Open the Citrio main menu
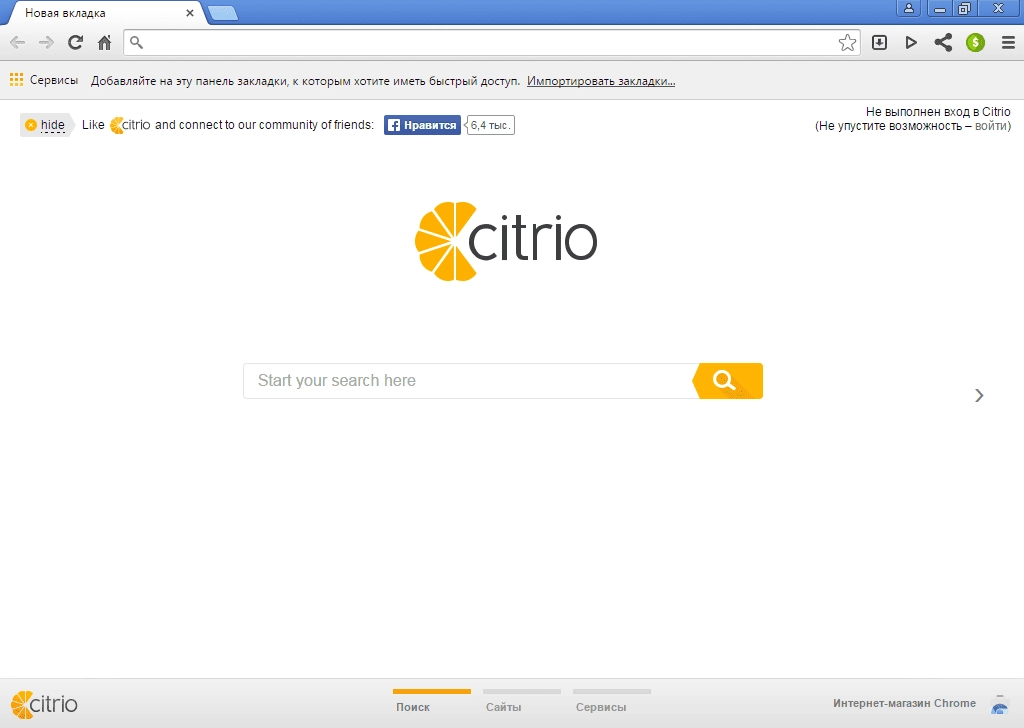Screen dimensions: 1024x728 (1008, 43)
